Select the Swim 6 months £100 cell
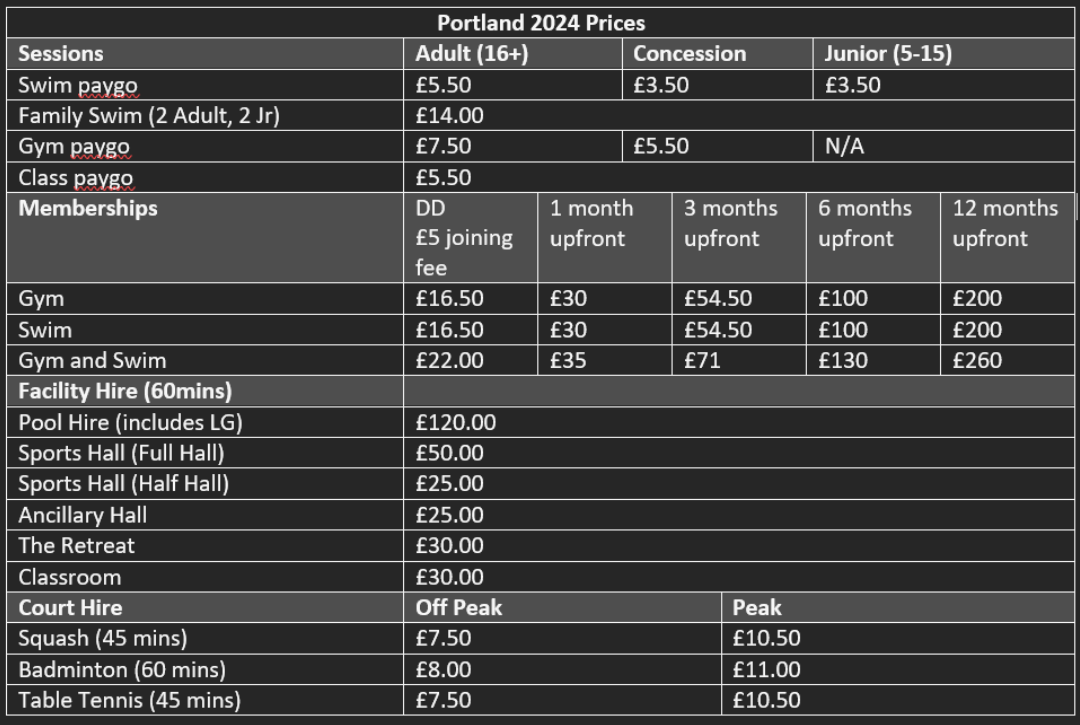The height and width of the screenshot is (725, 1080). click(x=873, y=330)
